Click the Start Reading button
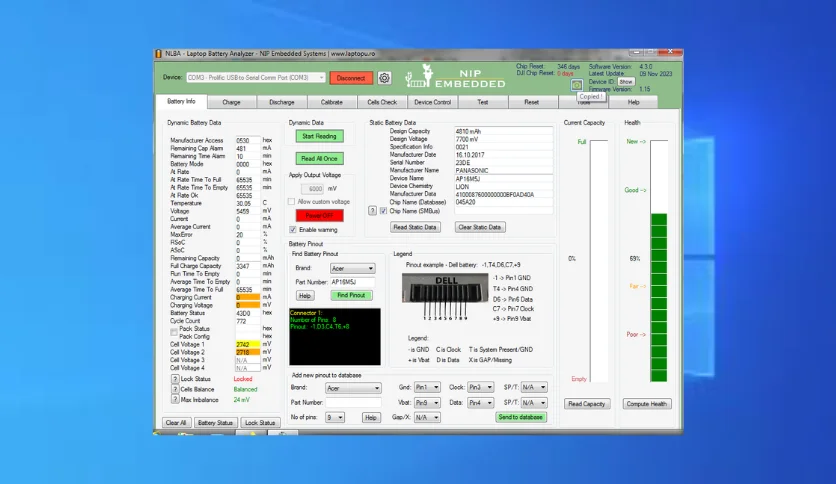 [319, 136]
